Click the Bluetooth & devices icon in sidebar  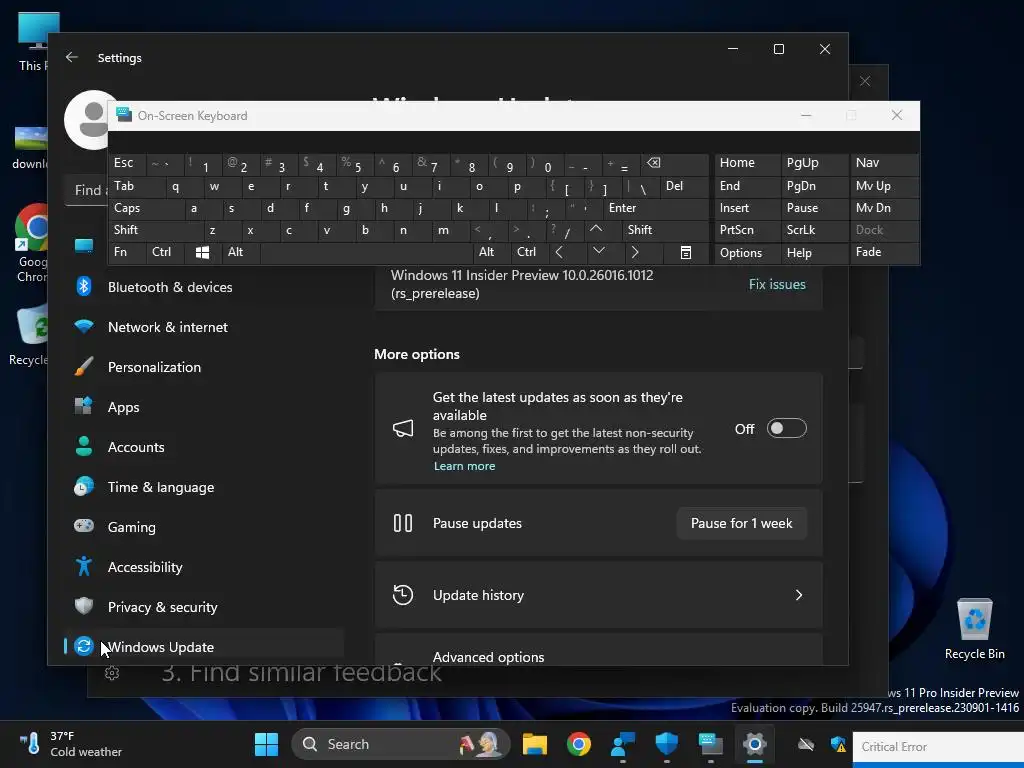click(x=84, y=287)
